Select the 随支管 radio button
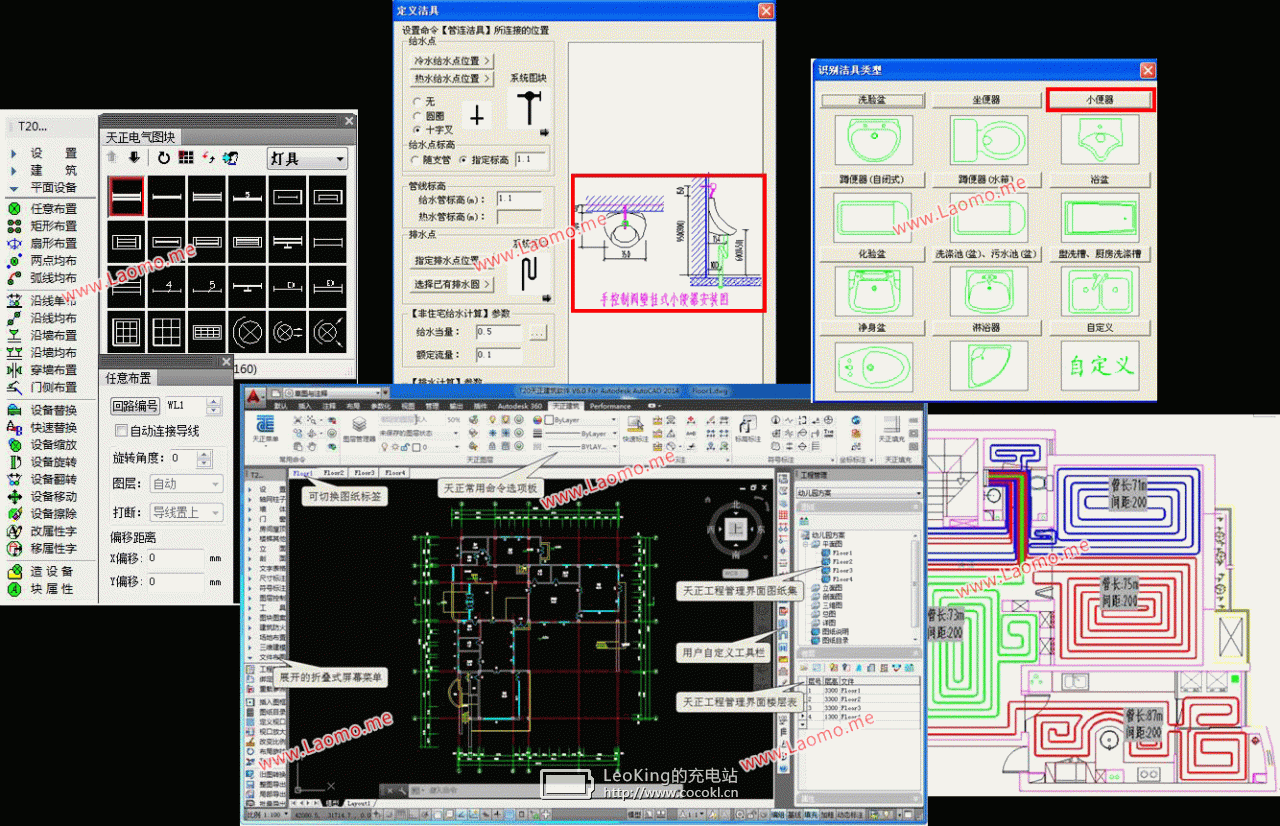This screenshot has width=1280, height=826. point(413,159)
